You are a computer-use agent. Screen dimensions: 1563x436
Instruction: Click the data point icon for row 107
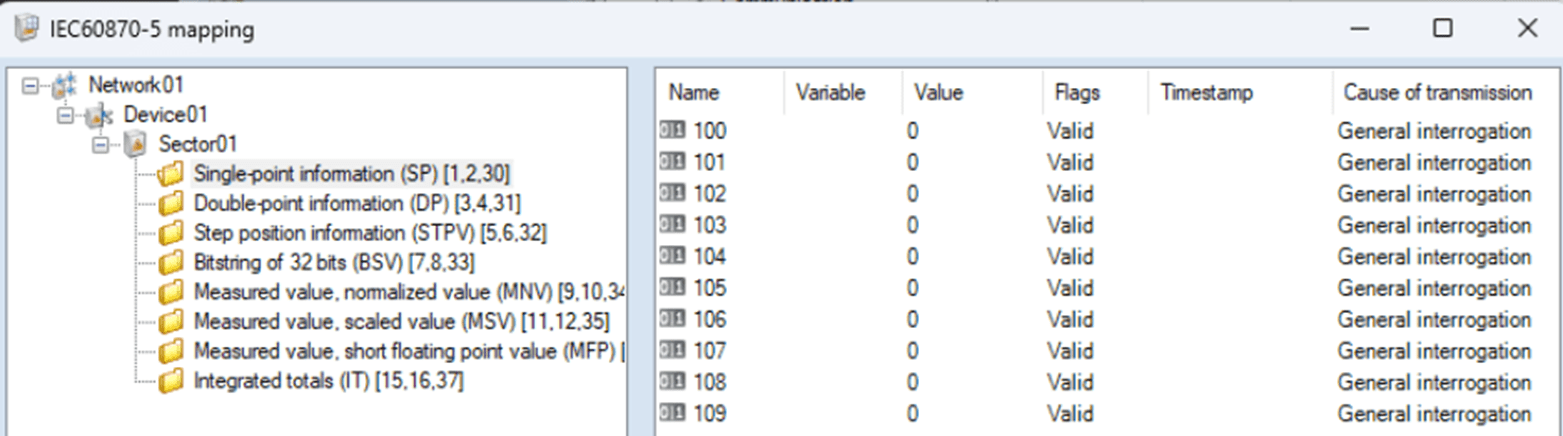tap(672, 350)
